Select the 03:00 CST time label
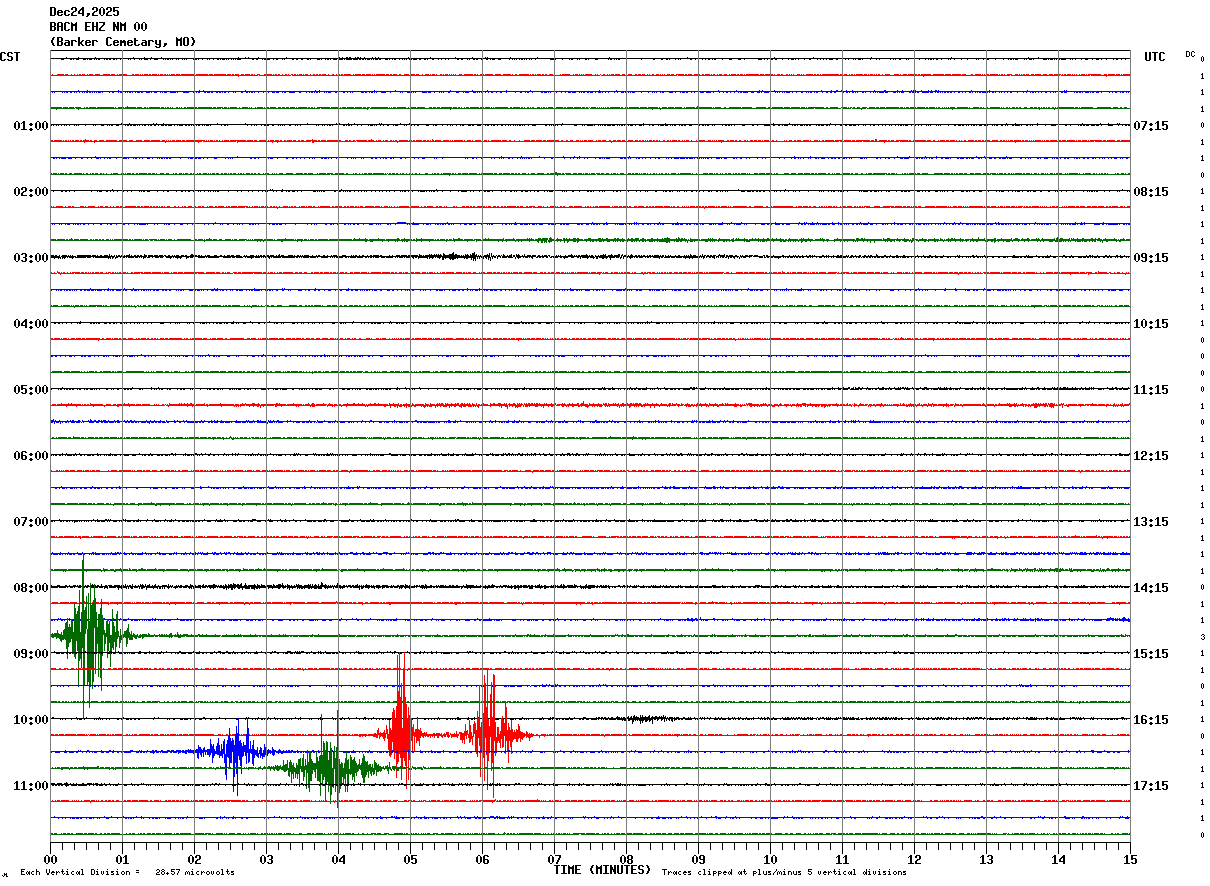The image size is (1210, 886). tap(30, 258)
